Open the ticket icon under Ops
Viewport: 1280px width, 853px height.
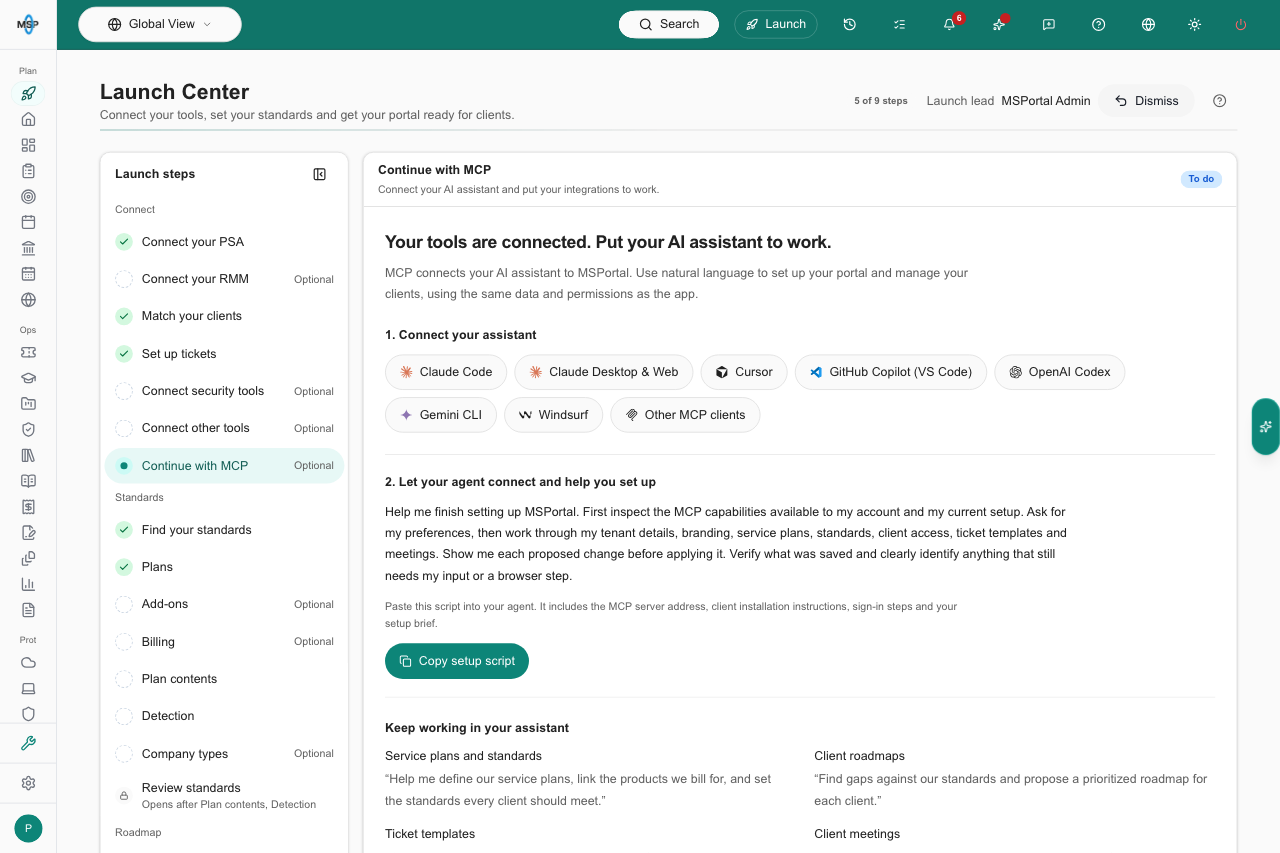28,352
